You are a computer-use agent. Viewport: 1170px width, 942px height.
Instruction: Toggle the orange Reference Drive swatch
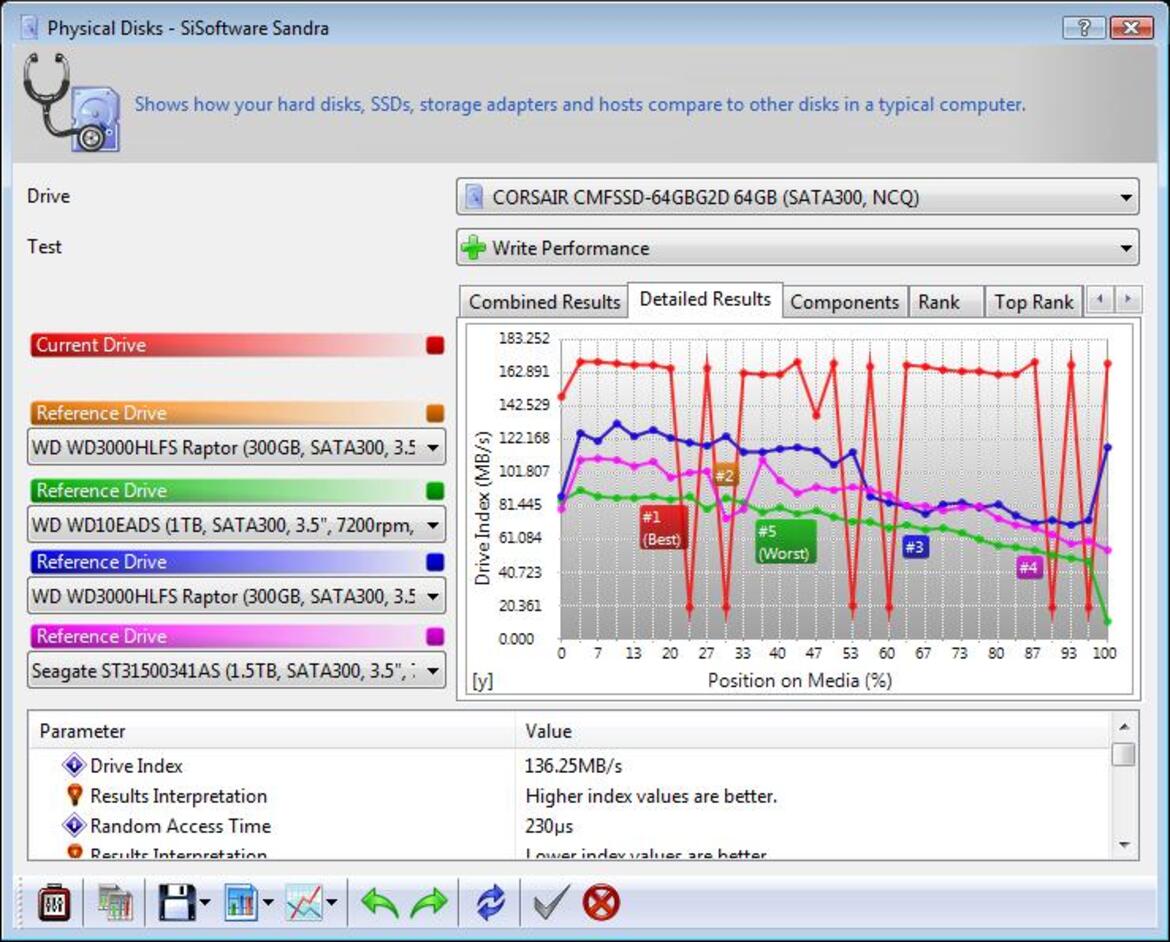click(435, 413)
